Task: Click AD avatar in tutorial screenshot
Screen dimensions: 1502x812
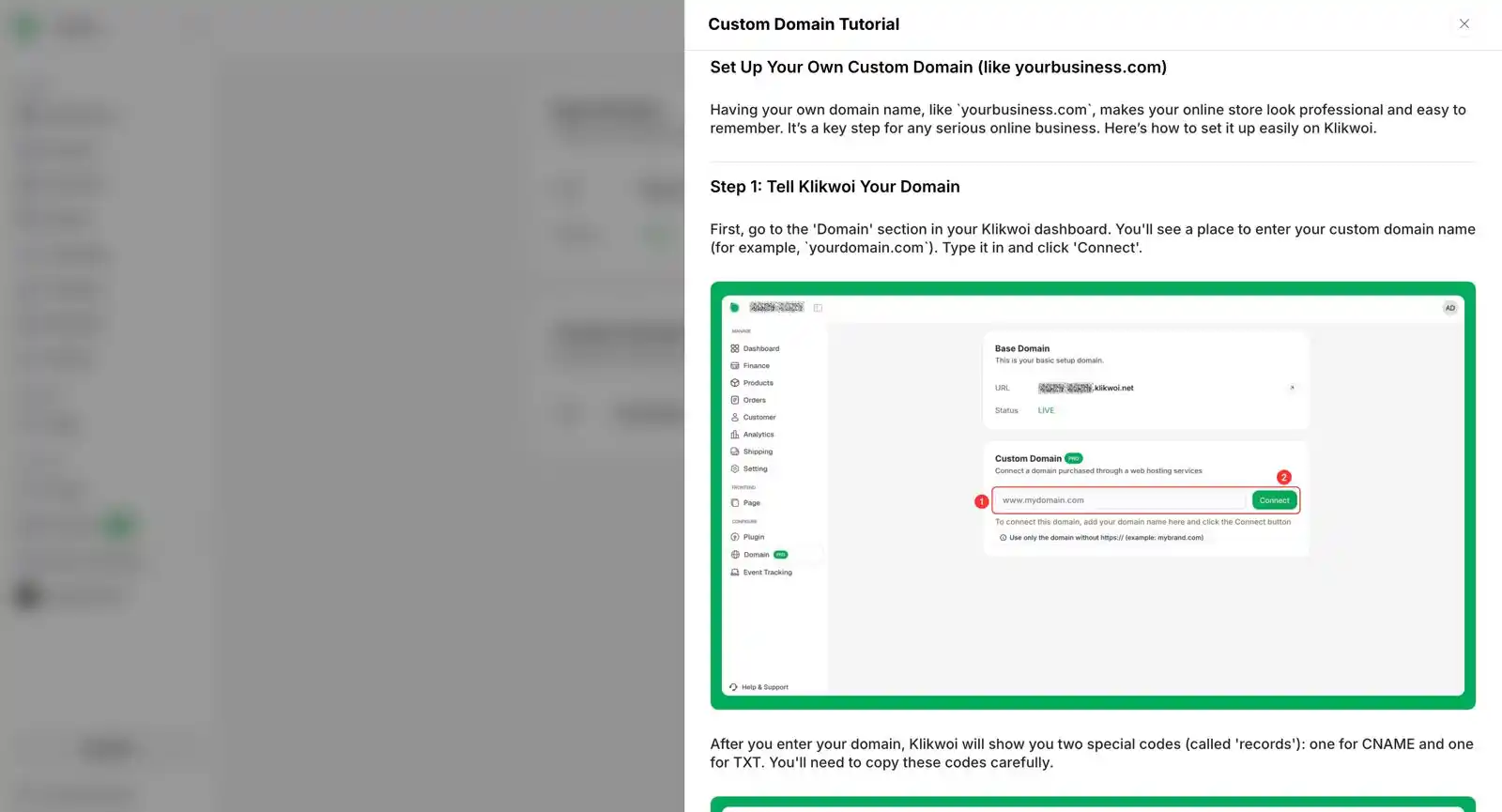Action: (x=1450, y=308)
